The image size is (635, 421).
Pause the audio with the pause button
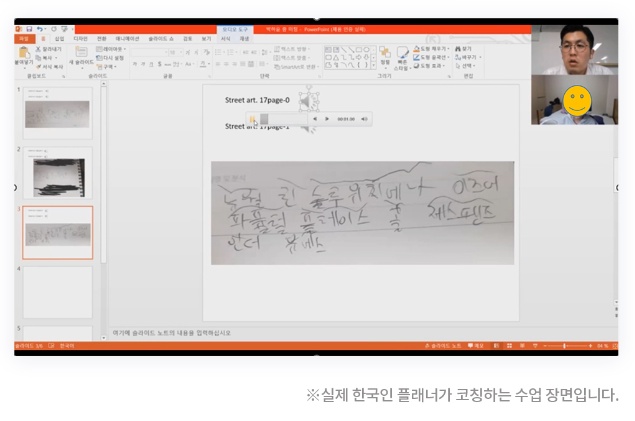coord(252,119)
